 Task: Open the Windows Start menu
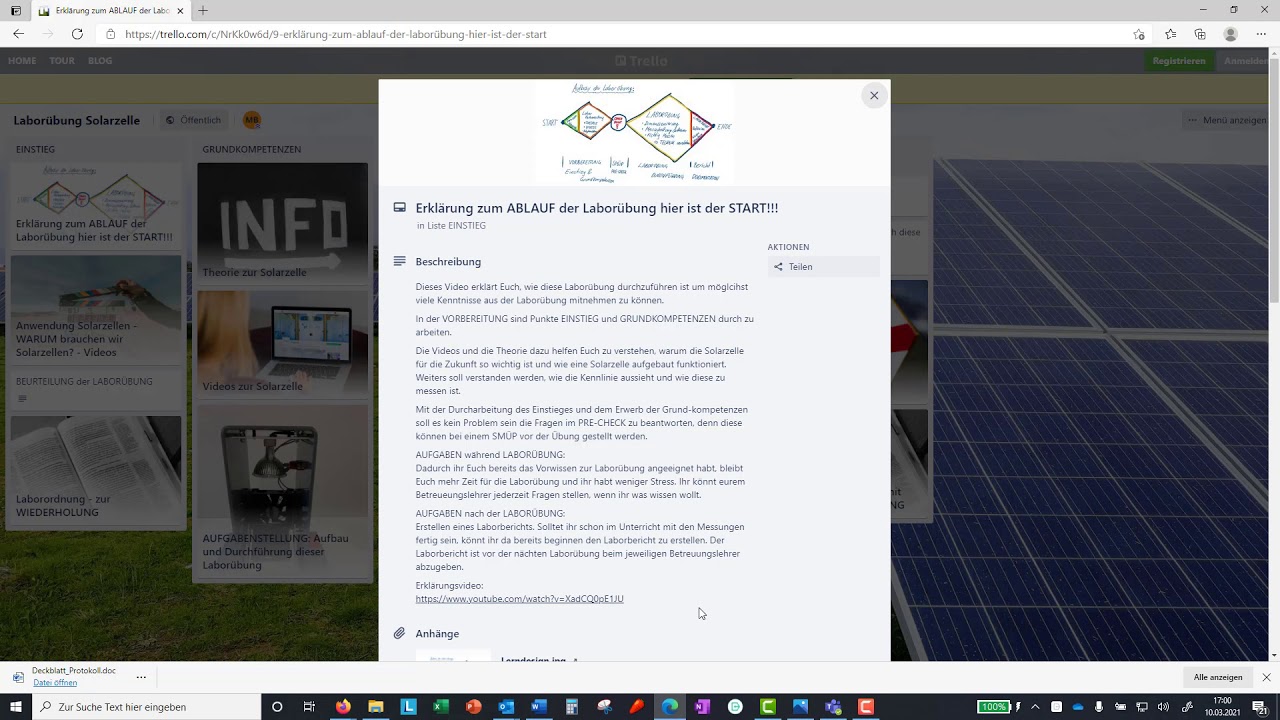coord(16,707)
